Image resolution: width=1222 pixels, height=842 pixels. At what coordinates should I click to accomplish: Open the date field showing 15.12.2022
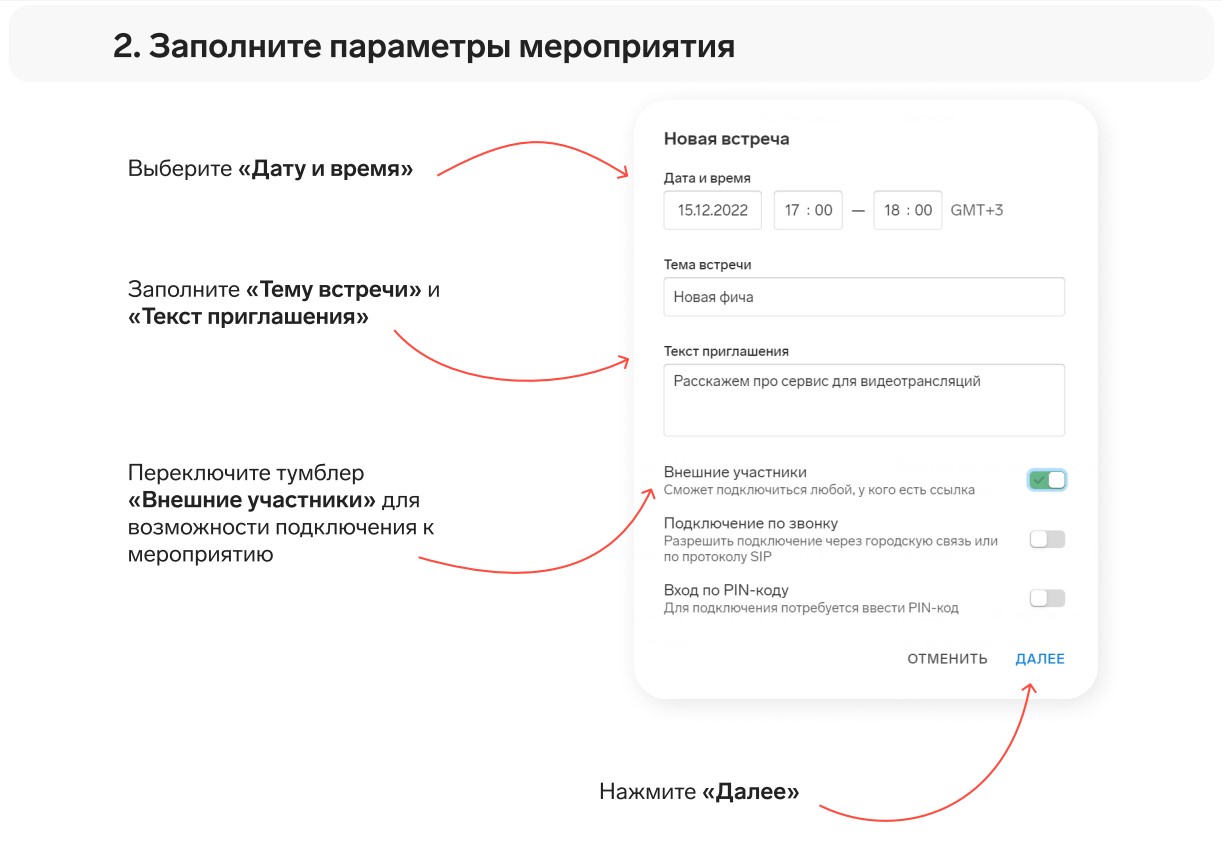pyautogui.click(x=712, y=210)
